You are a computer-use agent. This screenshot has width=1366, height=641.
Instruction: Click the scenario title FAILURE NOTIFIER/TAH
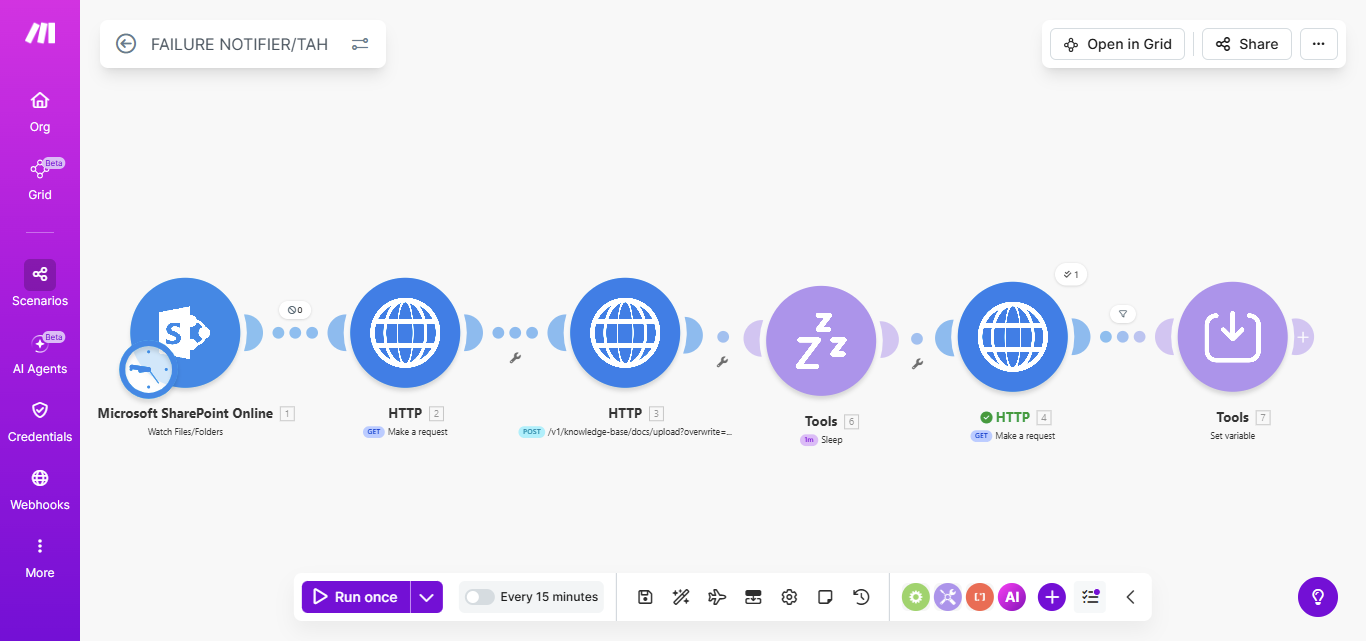click(x=239, y=44)
